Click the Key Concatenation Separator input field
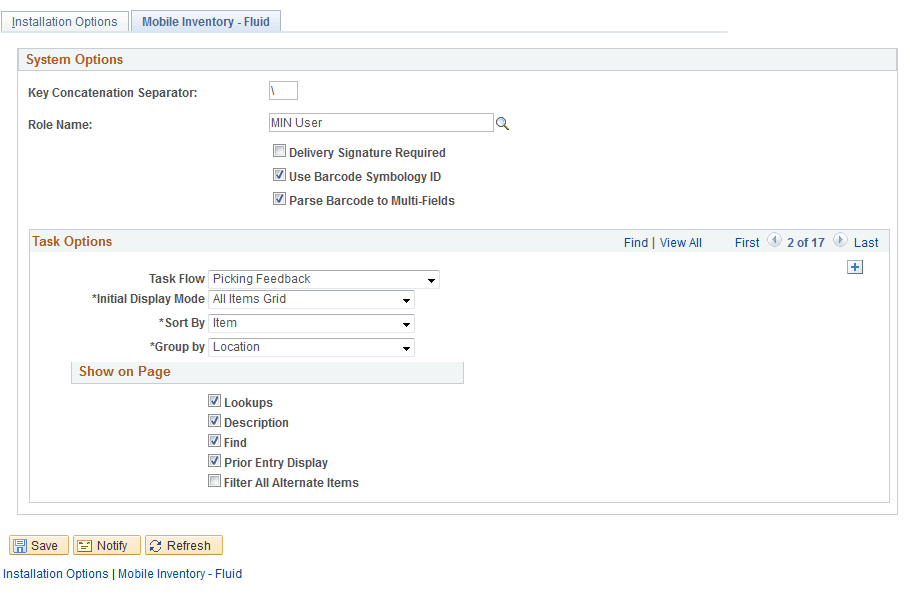Screen dimensions: 910x594 pyautogui.click(x=283, y=90)
